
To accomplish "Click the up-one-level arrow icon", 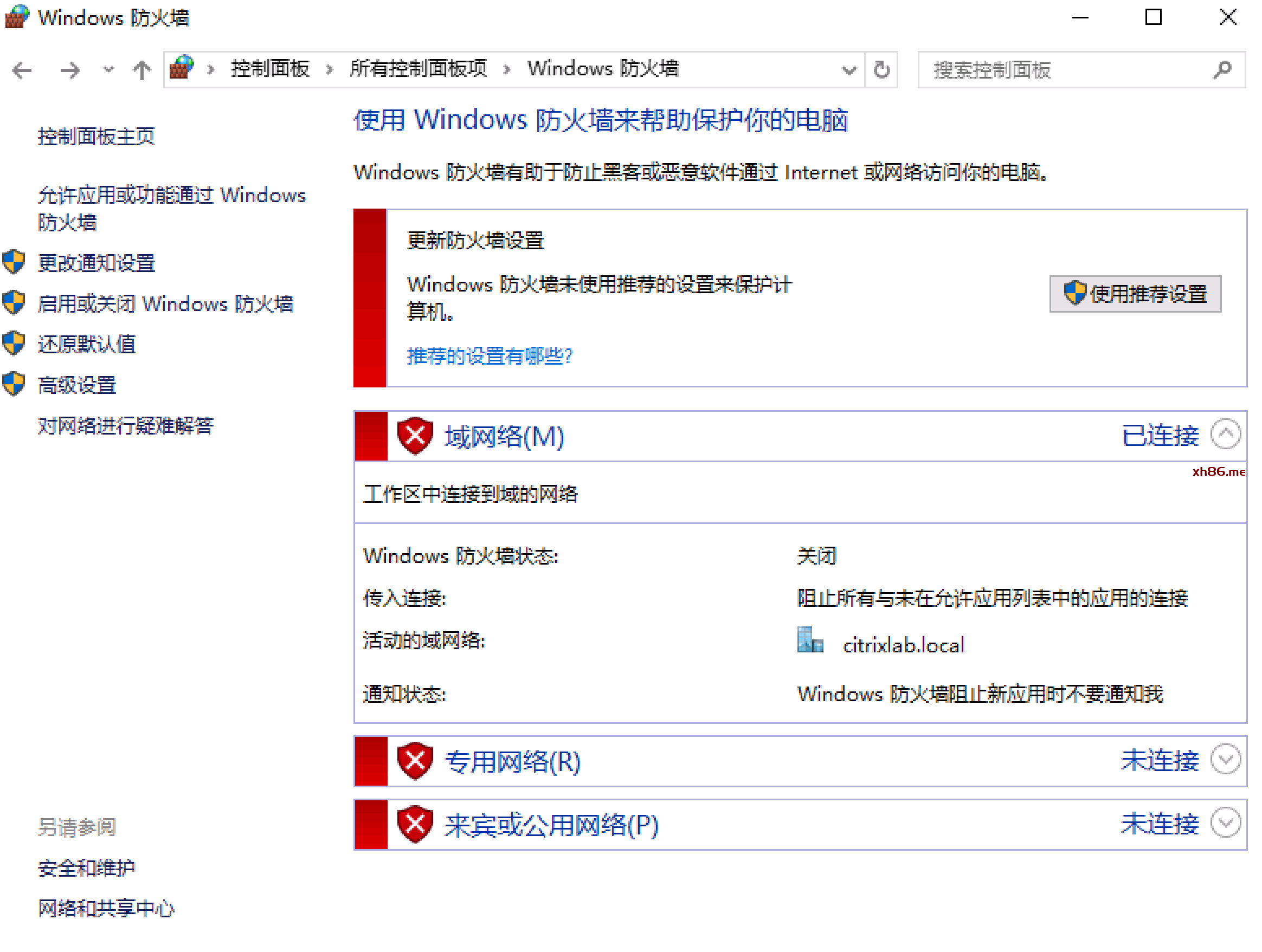I will (141, 70).
